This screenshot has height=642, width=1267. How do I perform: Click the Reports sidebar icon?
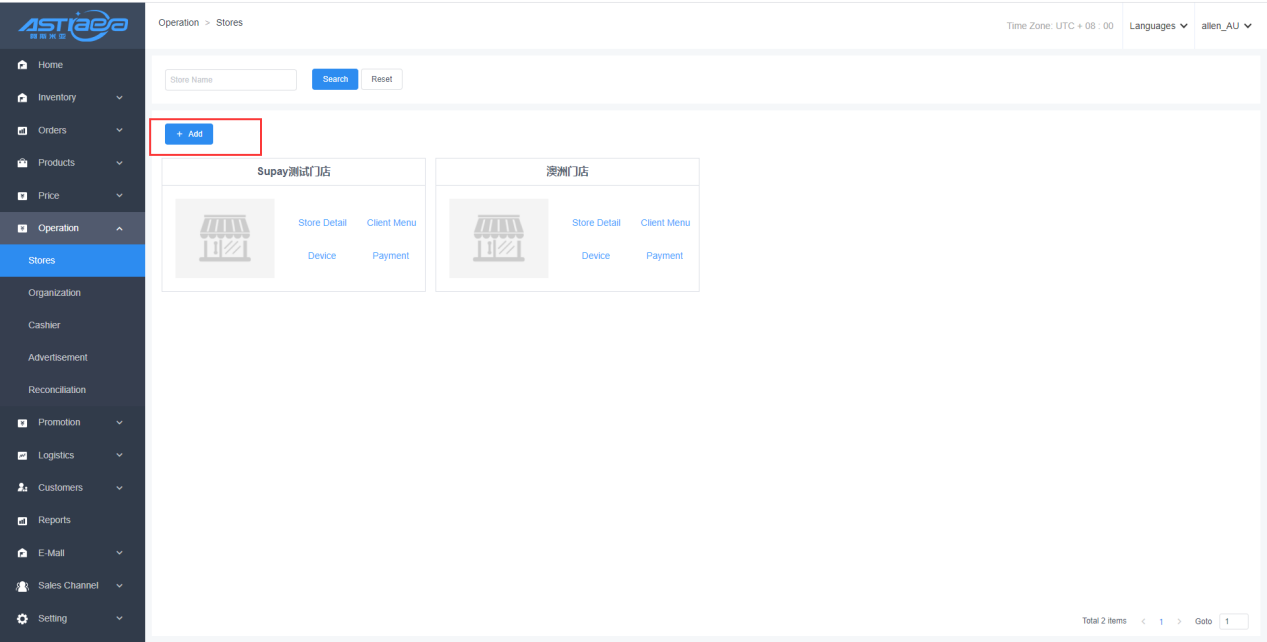21,520
